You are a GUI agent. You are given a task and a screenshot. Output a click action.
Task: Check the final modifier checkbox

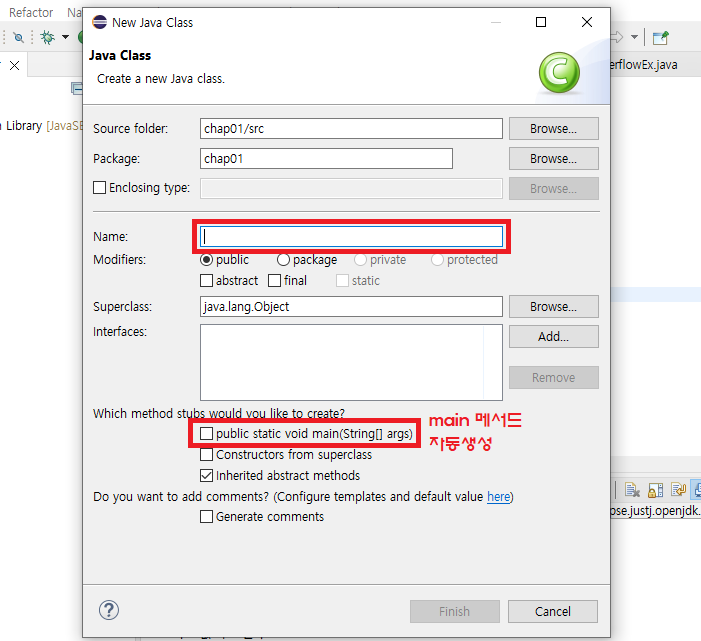coord(274,281)
